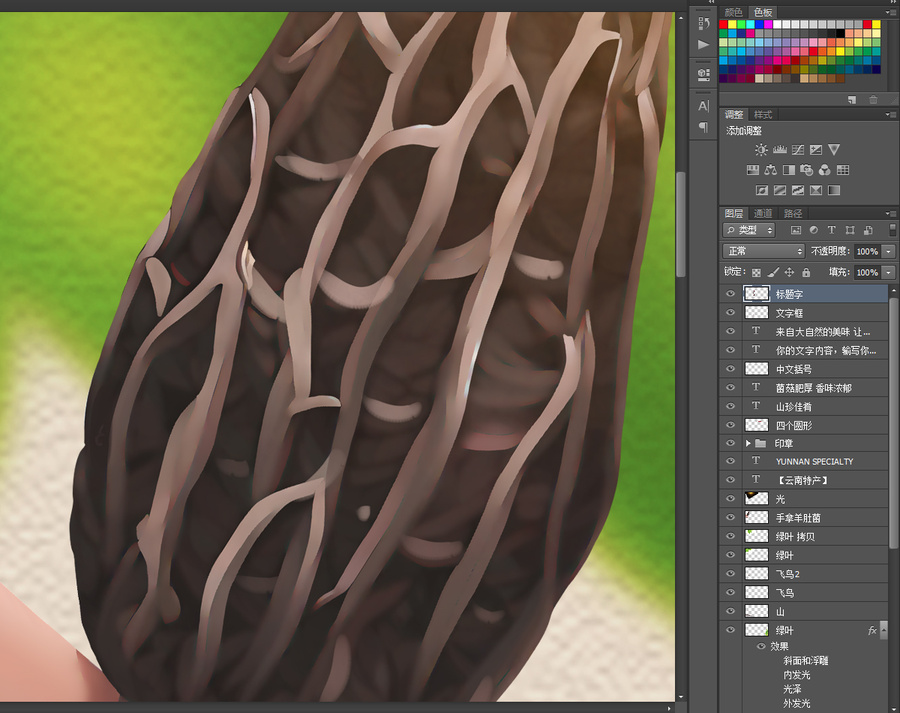Screen dimensions: 900x713
Task: Hide the 印章 group
Action: tap(730, 443)
